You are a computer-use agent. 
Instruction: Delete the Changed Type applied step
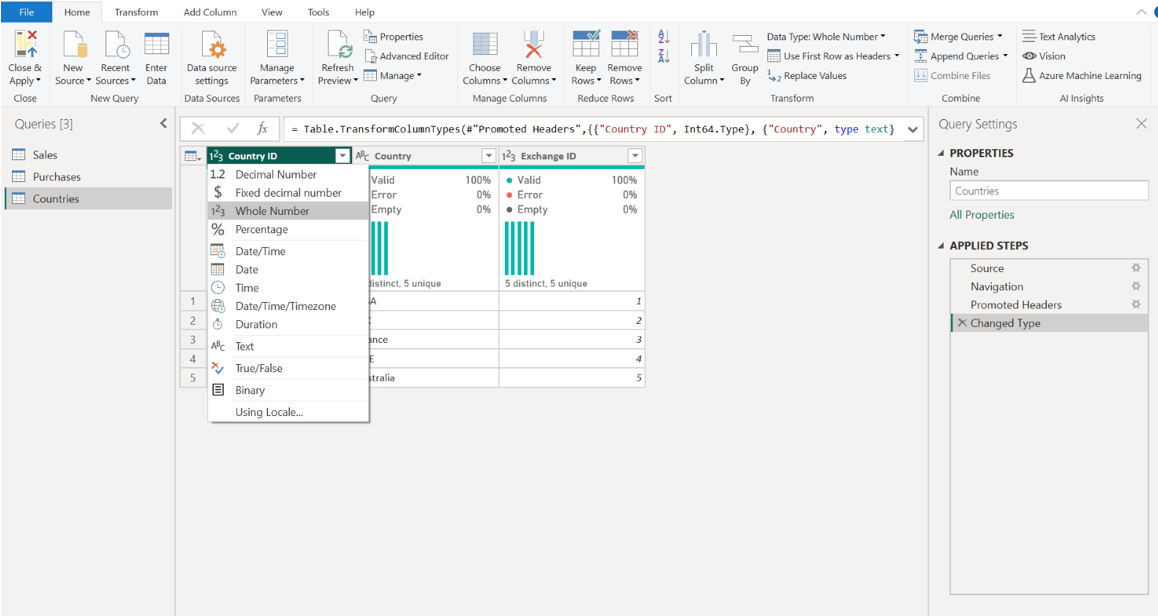tap(961, 323)
